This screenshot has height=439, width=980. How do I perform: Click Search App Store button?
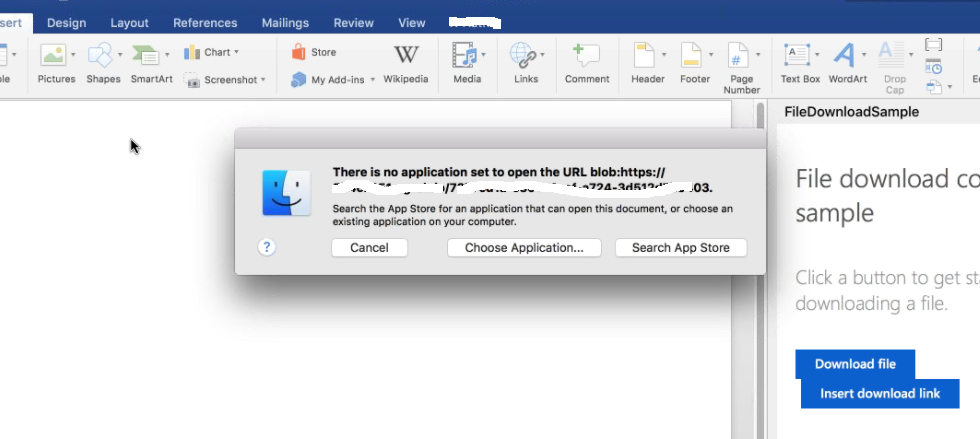[681, 248]
